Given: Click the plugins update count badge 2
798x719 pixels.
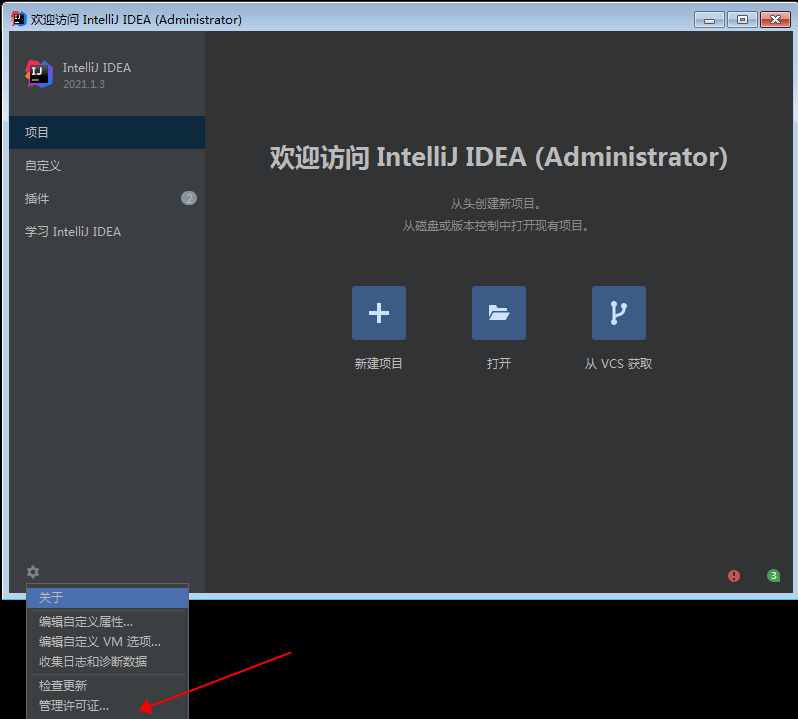Looking at the screenshot, I should pyautogui.click(x=189, y=198).
